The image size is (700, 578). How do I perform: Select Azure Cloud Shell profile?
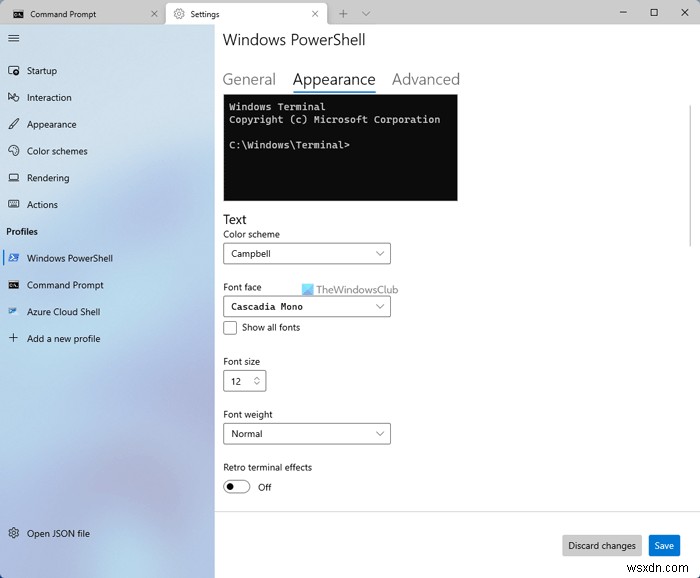pos(107,312)
